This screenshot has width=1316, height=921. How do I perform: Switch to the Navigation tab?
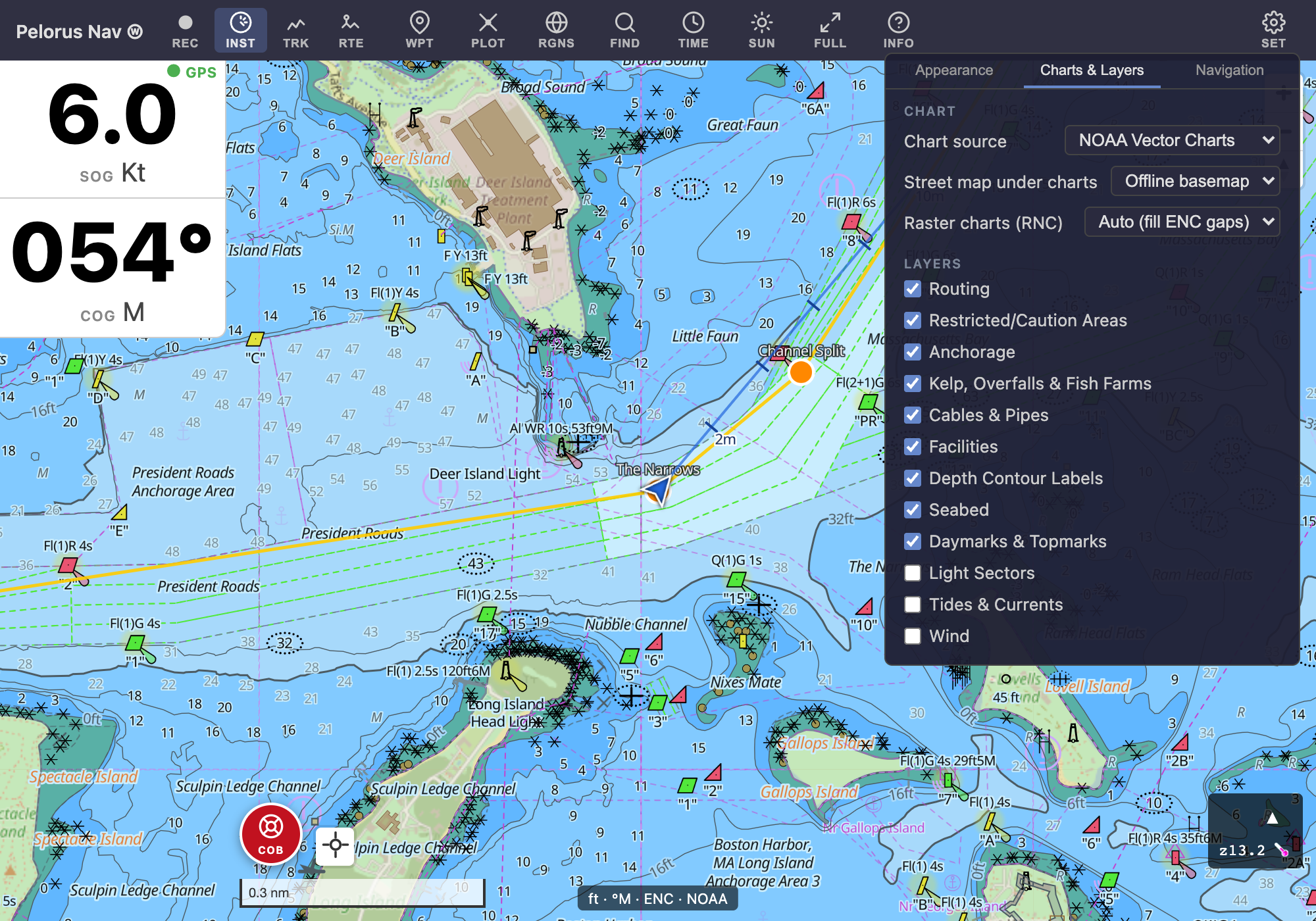point(1229,70)
